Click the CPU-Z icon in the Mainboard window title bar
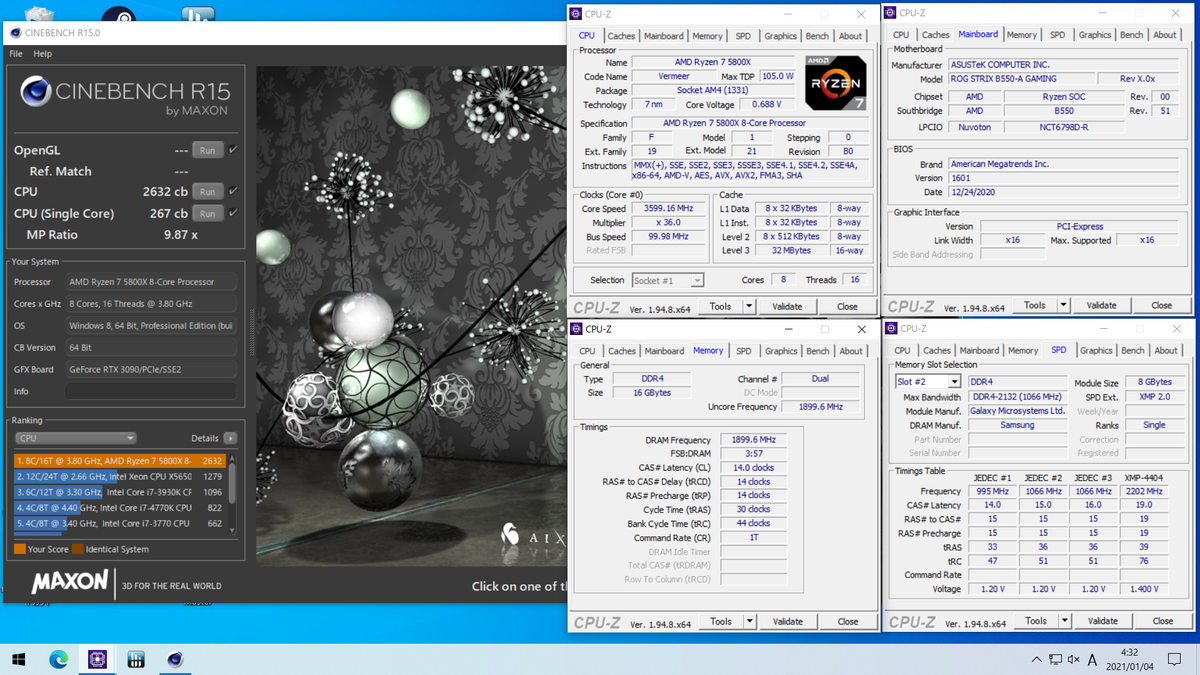The height and width of the screenshot is (675, 1200). [x=890, y=13]
